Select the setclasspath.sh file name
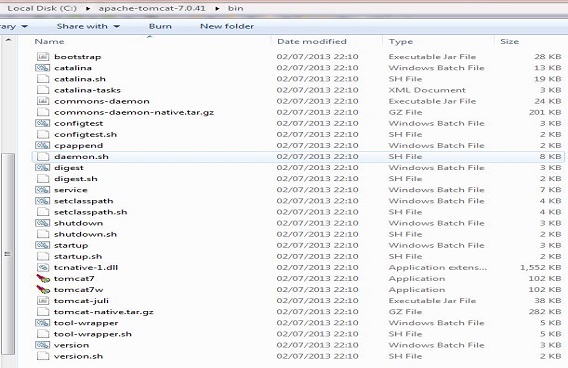Screen dimensions: 568x368 91,212
